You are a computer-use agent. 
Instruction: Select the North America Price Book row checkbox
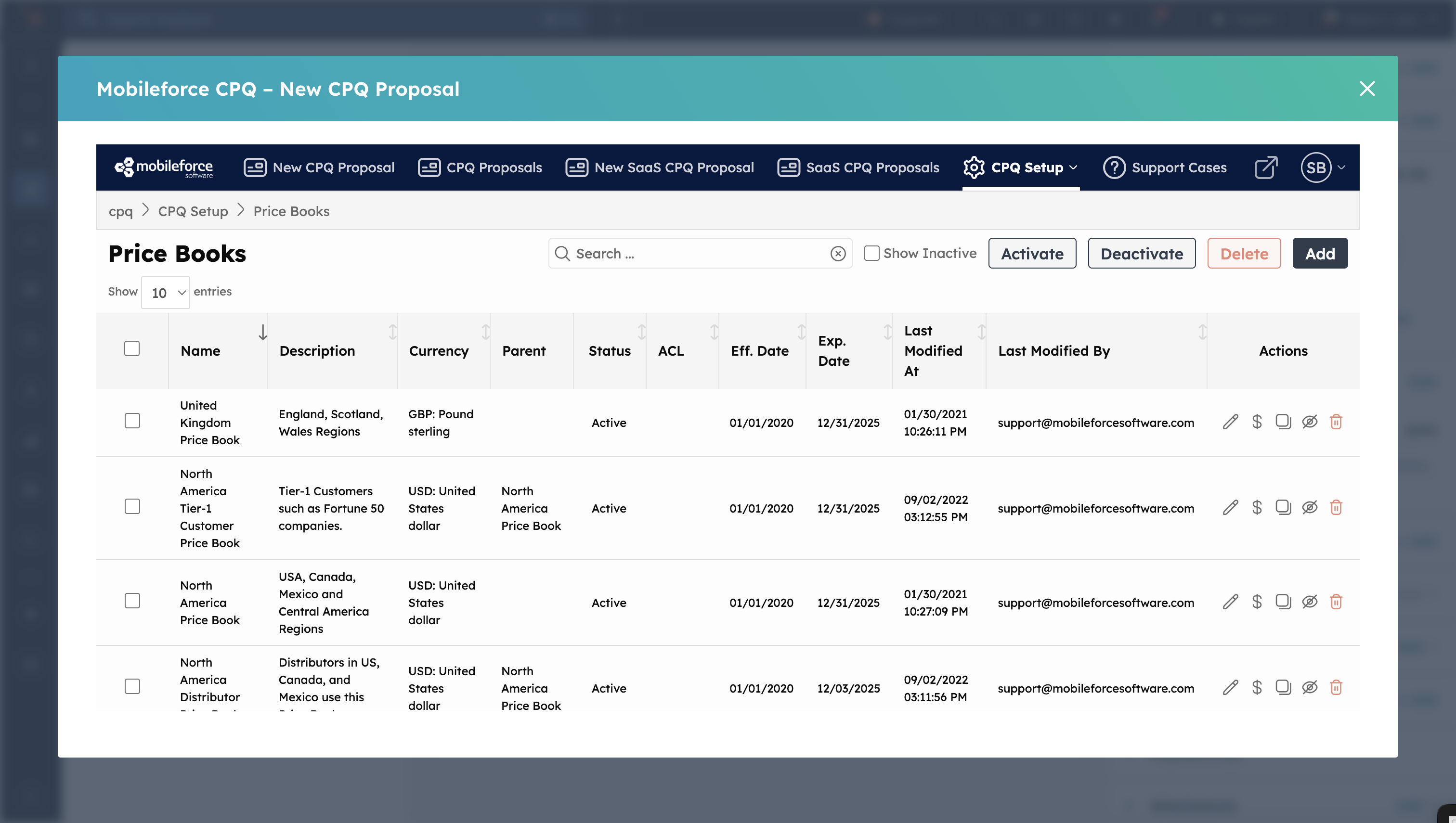(x=132, y=601)
